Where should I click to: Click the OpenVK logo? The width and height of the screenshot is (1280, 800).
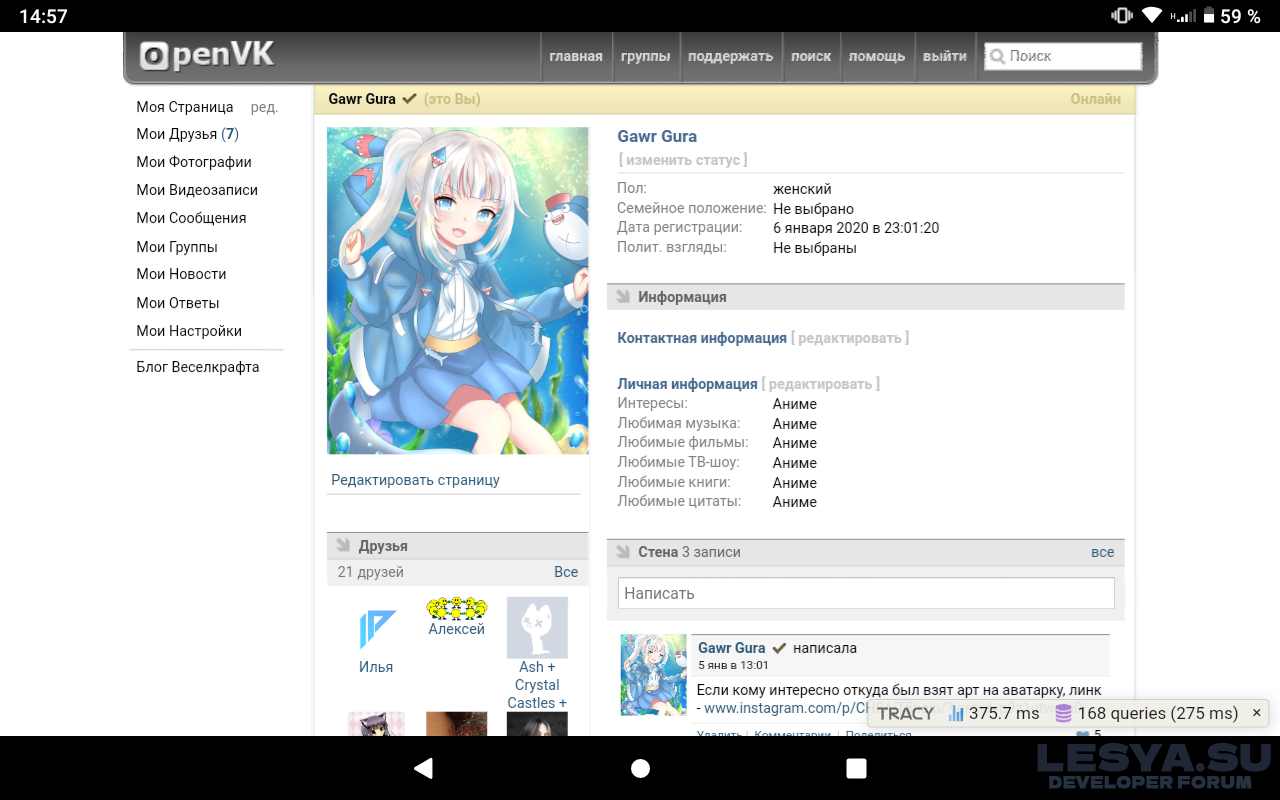[207, 55]
